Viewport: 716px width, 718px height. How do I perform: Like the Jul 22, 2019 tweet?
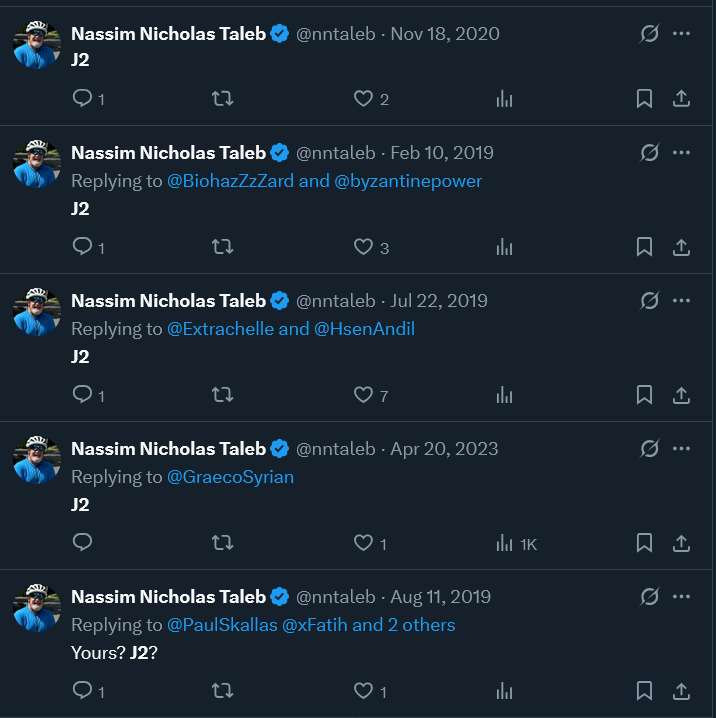tap(364, 394)
